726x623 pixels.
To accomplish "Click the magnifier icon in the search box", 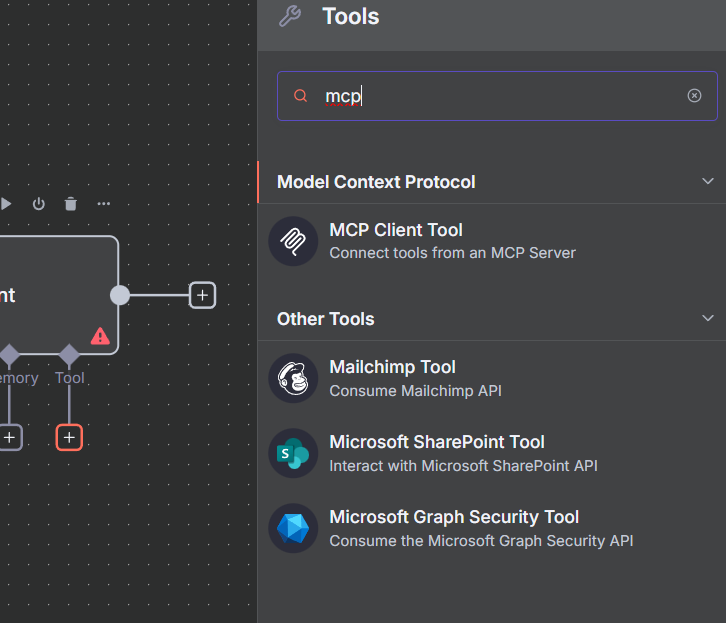I will [x=300, y=96].
